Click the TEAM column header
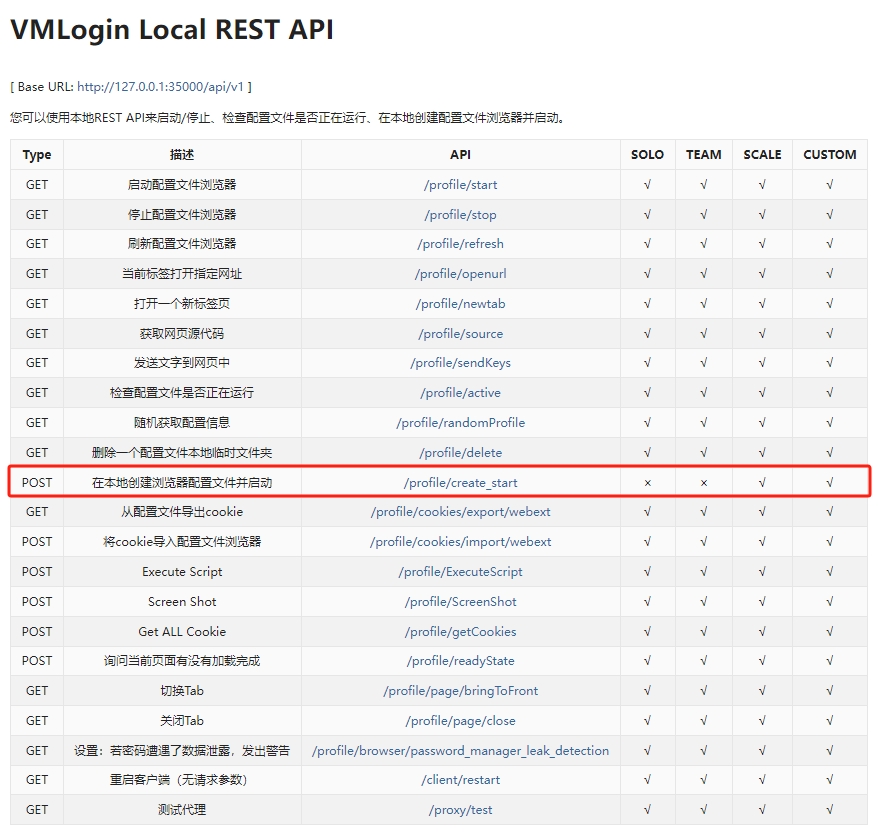Image resolution: width=878 pixels, height=836 pixels. tap(704, 155)
